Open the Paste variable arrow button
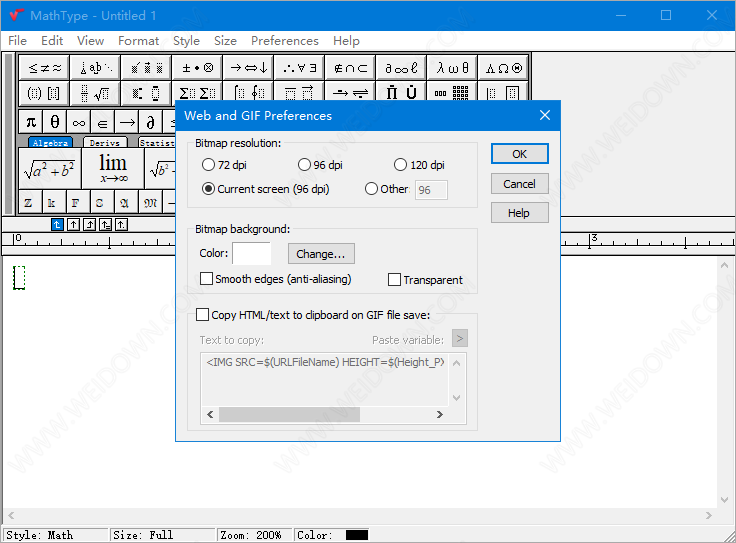This screenshot has height=543, width=736. [x=460, y=338]
